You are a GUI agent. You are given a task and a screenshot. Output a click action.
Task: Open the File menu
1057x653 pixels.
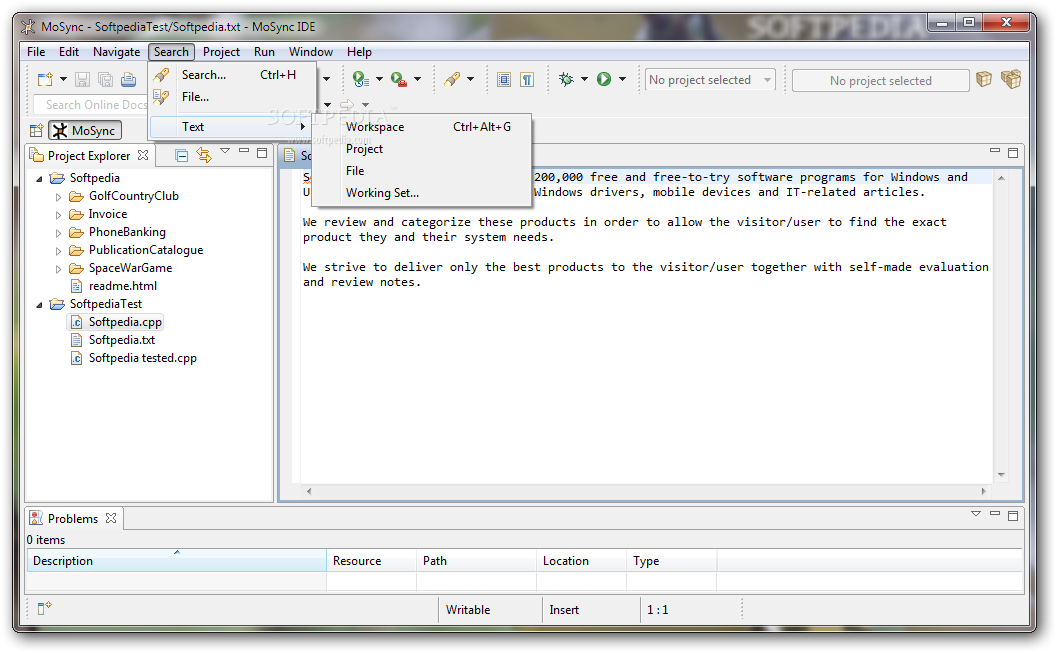[36, 52]
